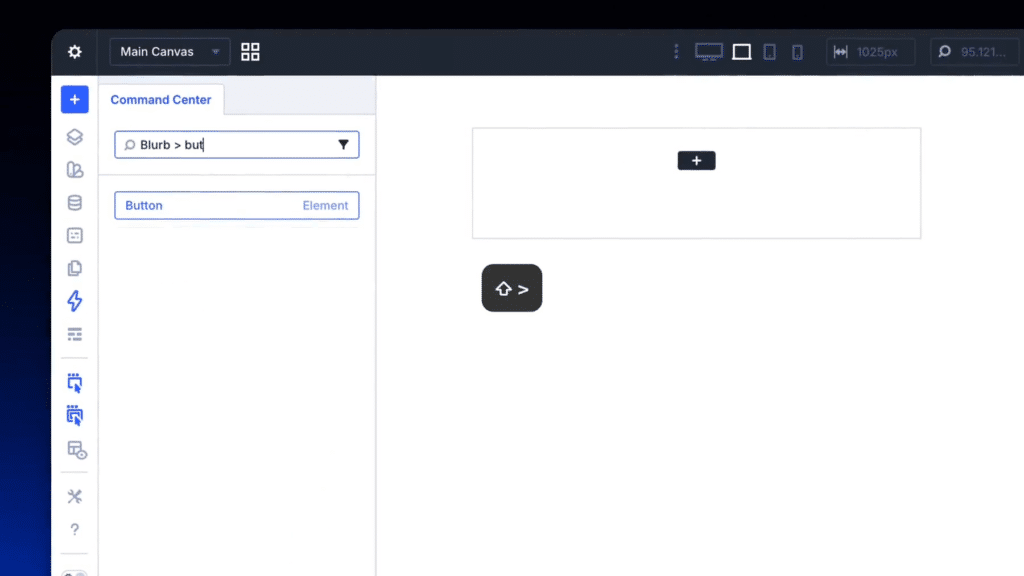The height and width of the screenshot is (576, 1024).
Task: Click the four-squares grid view icon
Action: [x=250, y=52]
